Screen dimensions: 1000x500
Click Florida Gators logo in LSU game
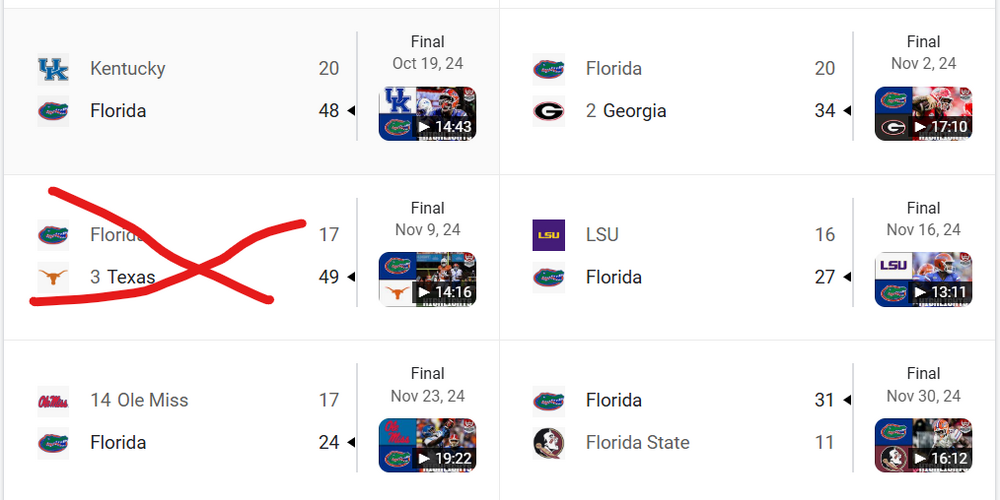(x=548, y=277)
